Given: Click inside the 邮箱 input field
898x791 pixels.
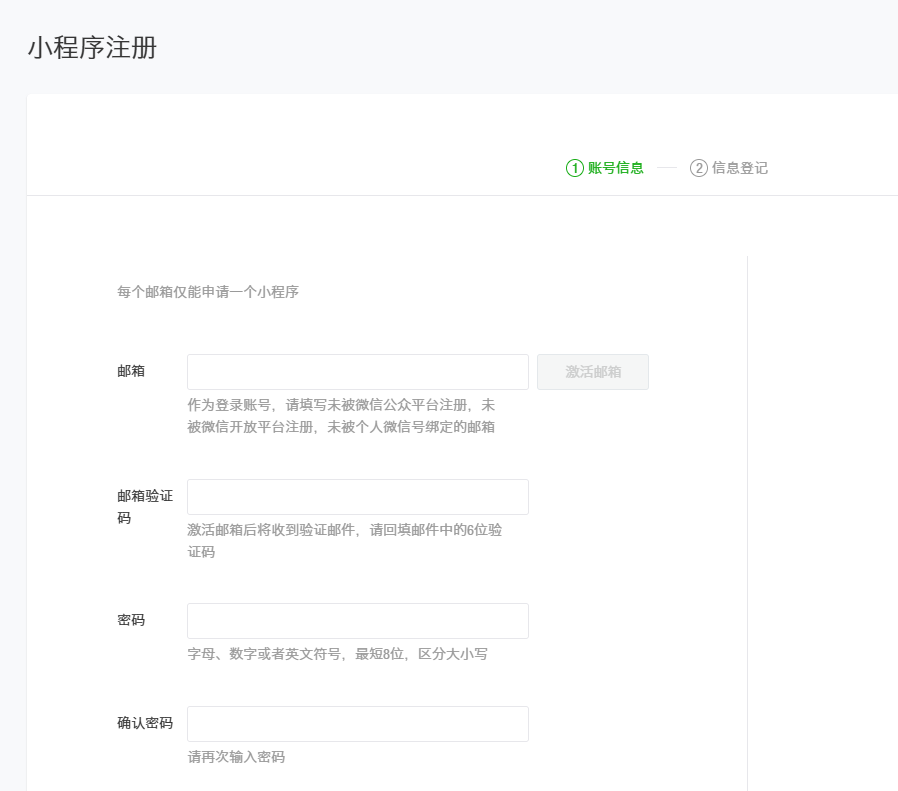Looking at the screenshot, I should tap(357, 371).
